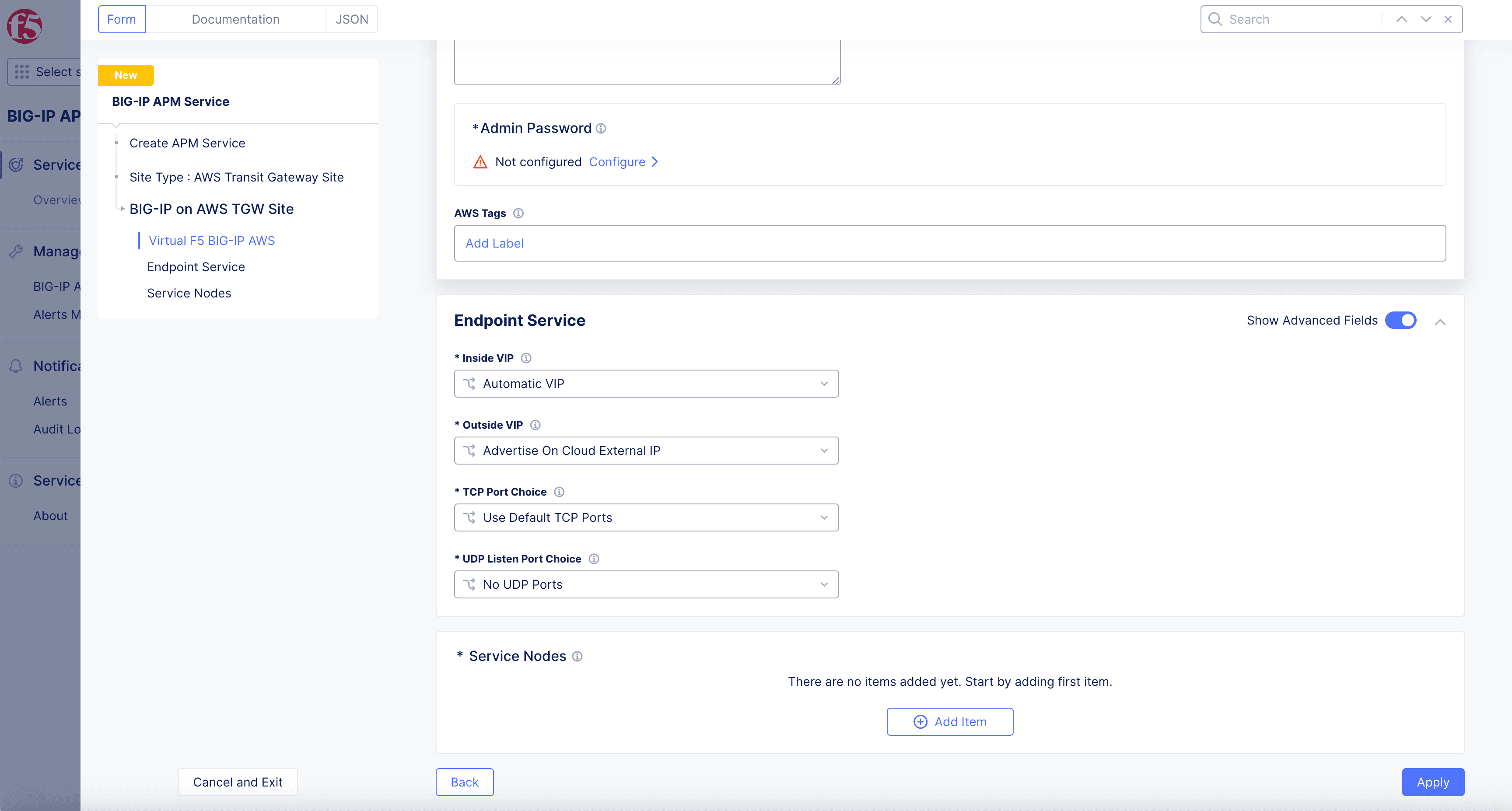Click search next result arrow
This screenshot has height=811, width=1512.
1426,19
